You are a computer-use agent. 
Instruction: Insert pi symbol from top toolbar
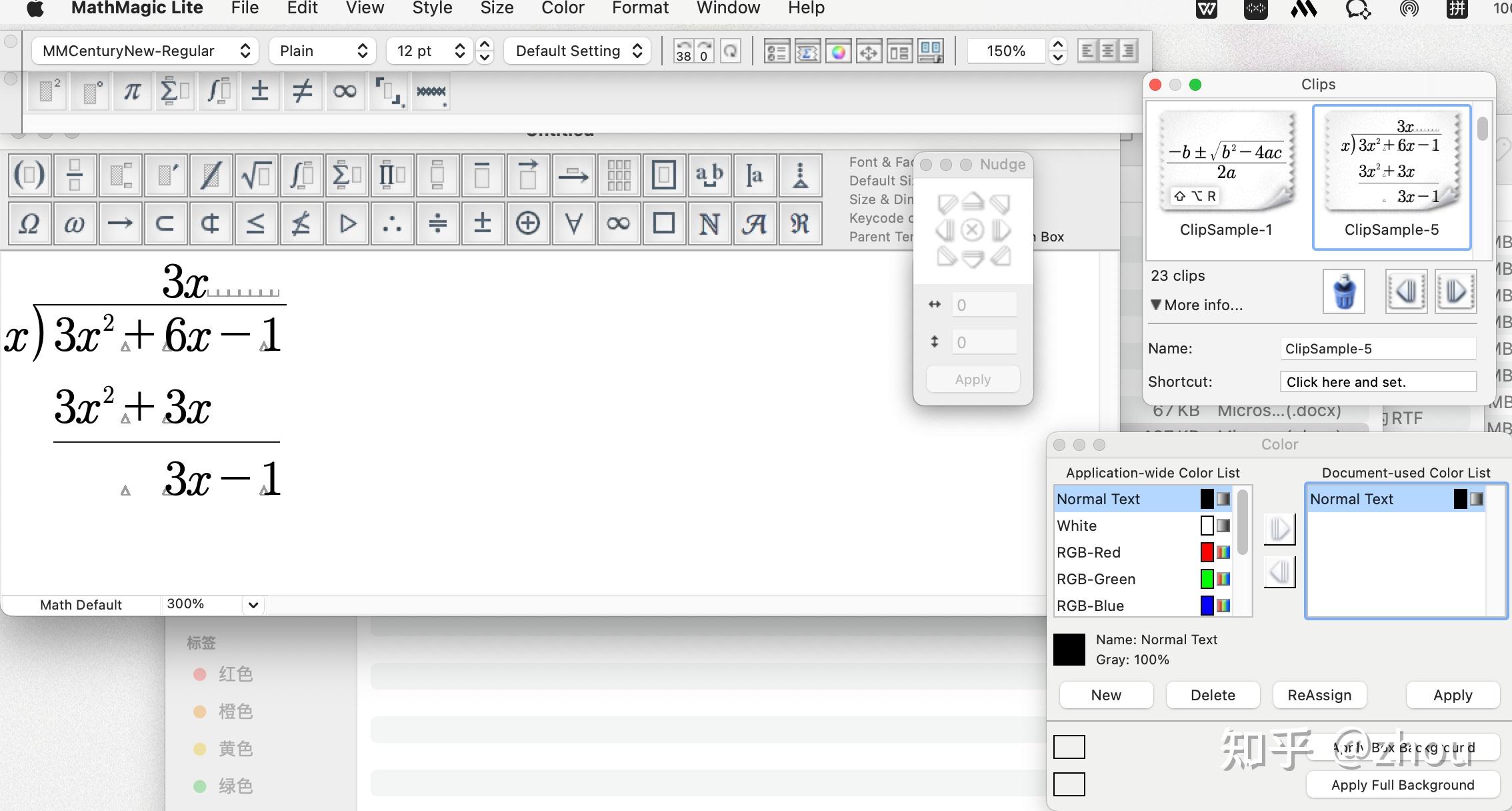[x=132, y=91]
